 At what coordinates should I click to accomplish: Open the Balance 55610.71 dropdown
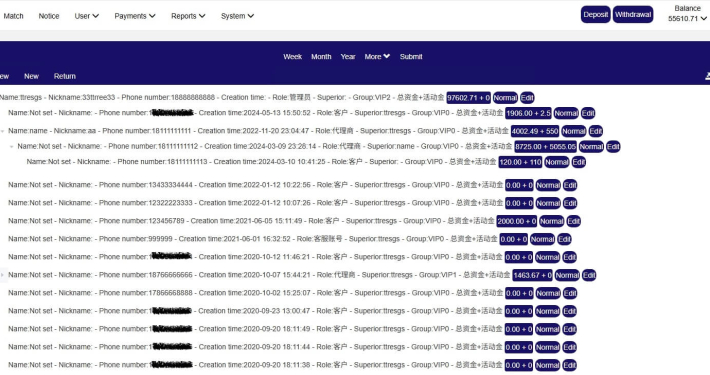[x=687, y=14]
